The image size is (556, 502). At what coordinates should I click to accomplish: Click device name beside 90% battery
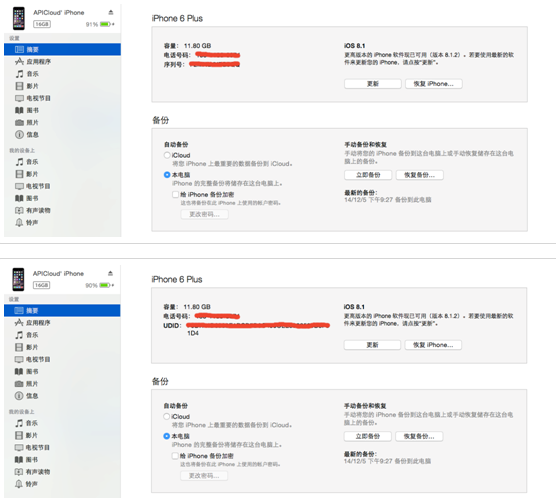(x=58, y=273)
